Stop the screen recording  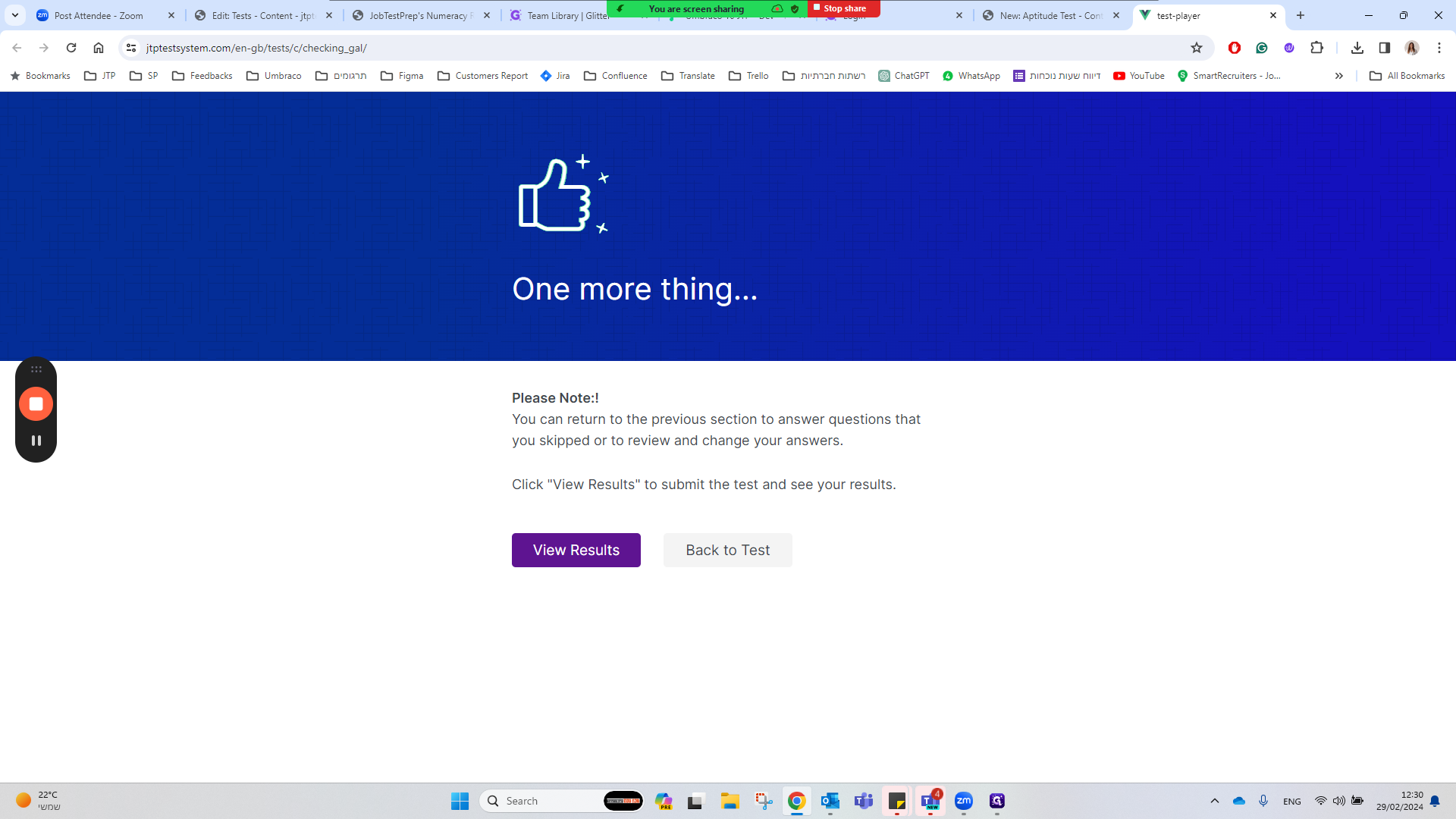(36, 403)
